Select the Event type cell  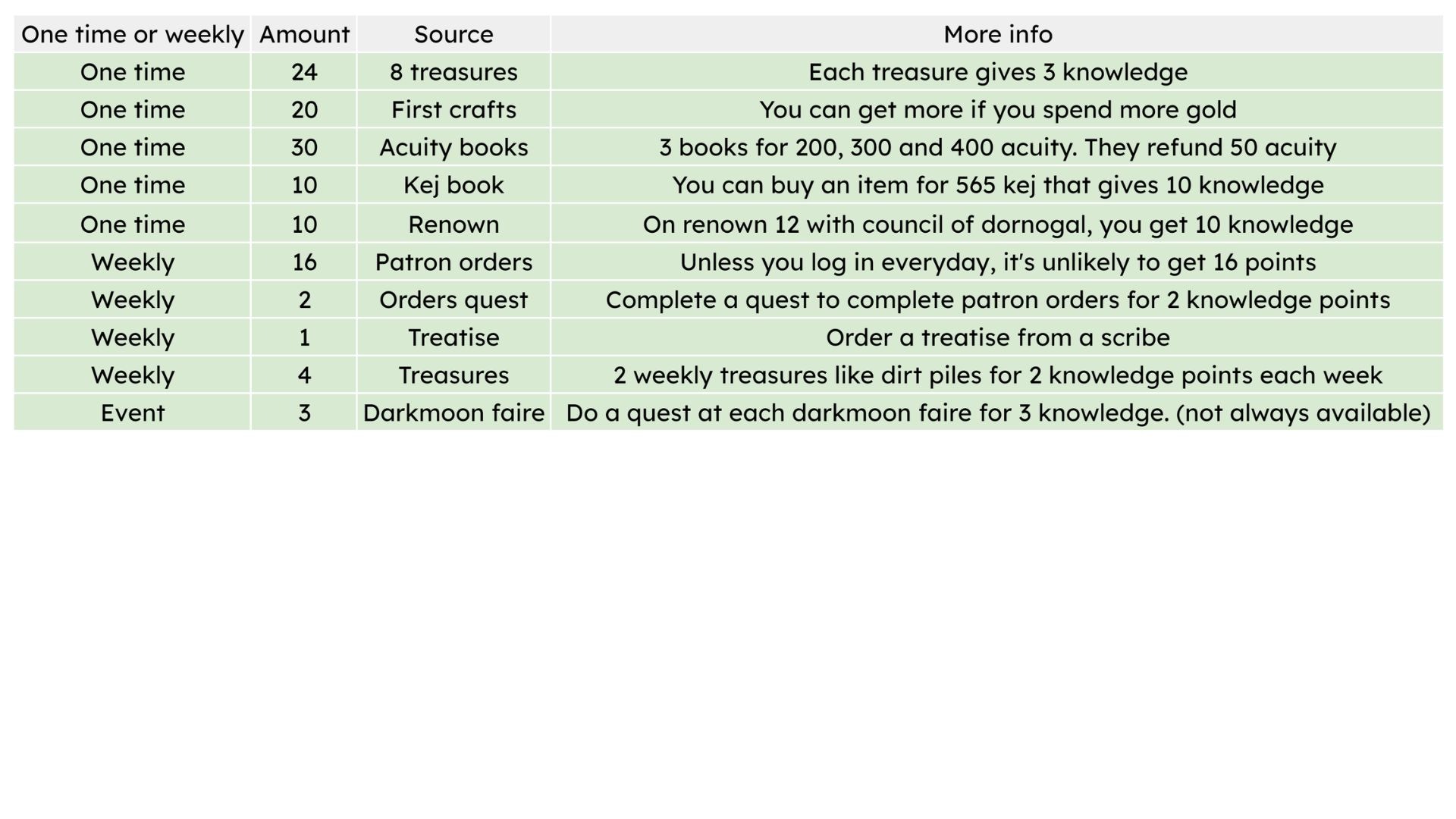(x=132, y=413)
